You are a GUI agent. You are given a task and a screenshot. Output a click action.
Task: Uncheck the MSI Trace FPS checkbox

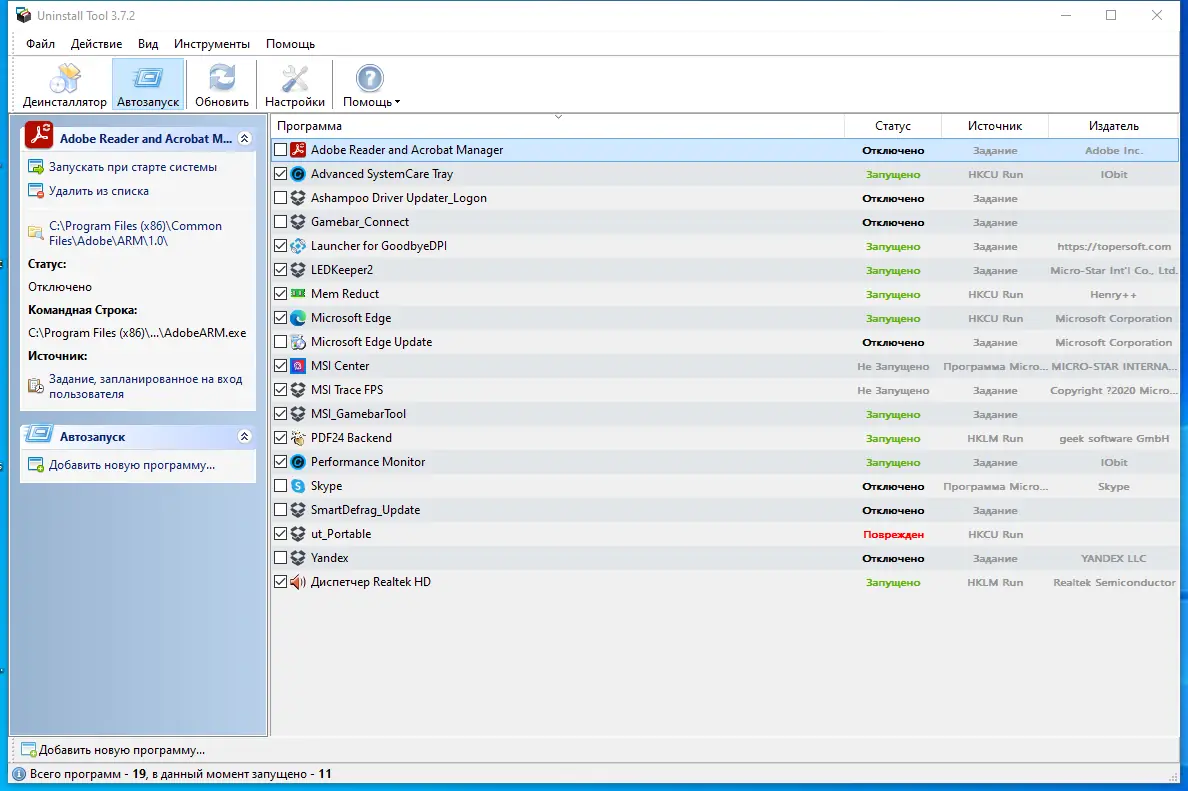click(280, 390)
